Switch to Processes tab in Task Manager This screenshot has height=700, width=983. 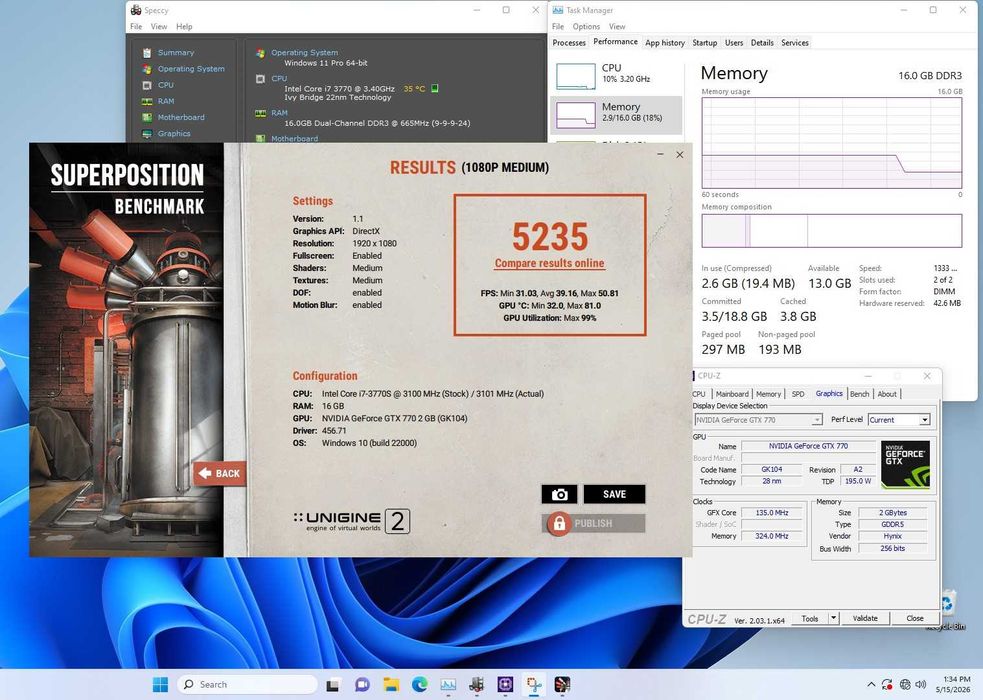point(569,43)
